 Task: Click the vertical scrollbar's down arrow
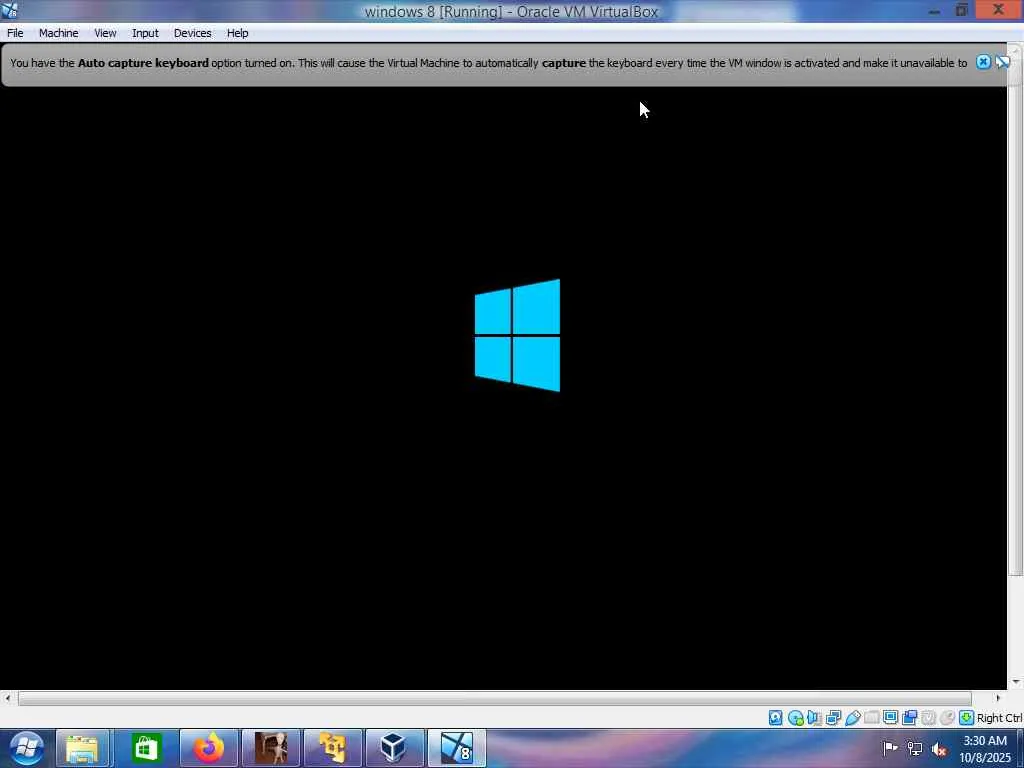pos(1016,682)
